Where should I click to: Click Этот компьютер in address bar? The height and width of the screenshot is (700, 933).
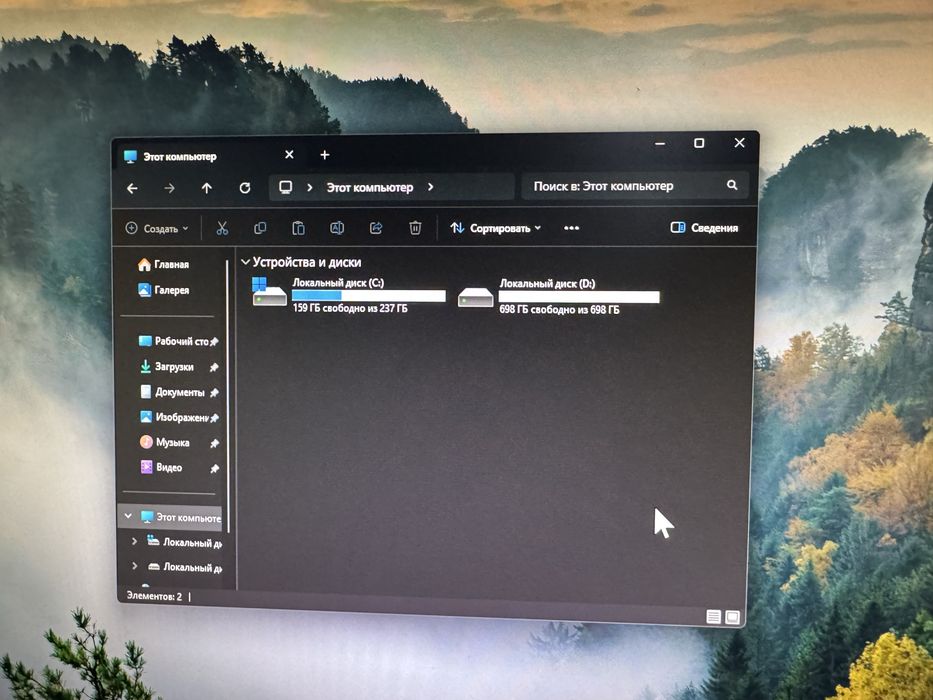370,188
